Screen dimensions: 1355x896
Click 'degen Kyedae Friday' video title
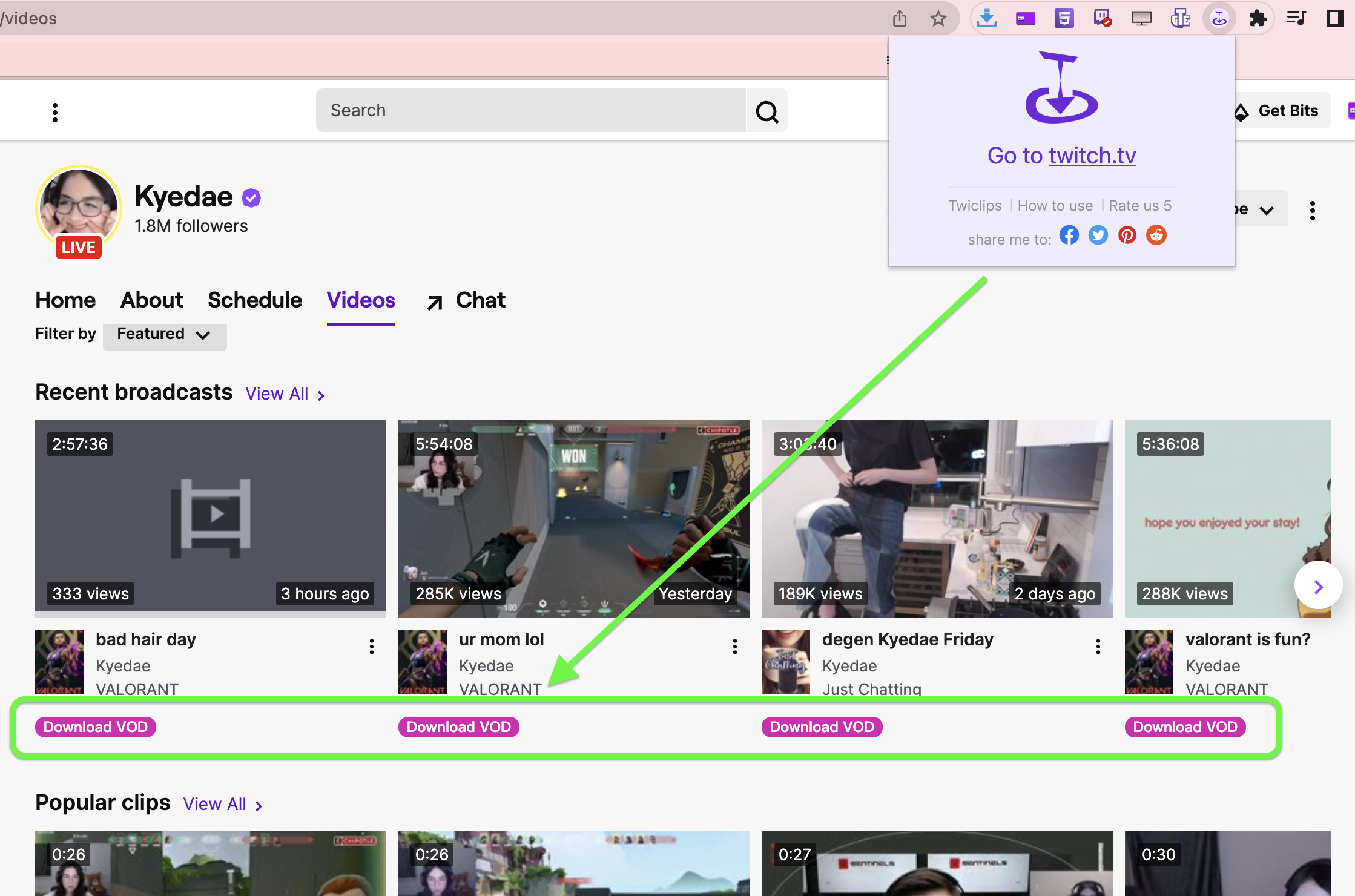tap(908, 639)
